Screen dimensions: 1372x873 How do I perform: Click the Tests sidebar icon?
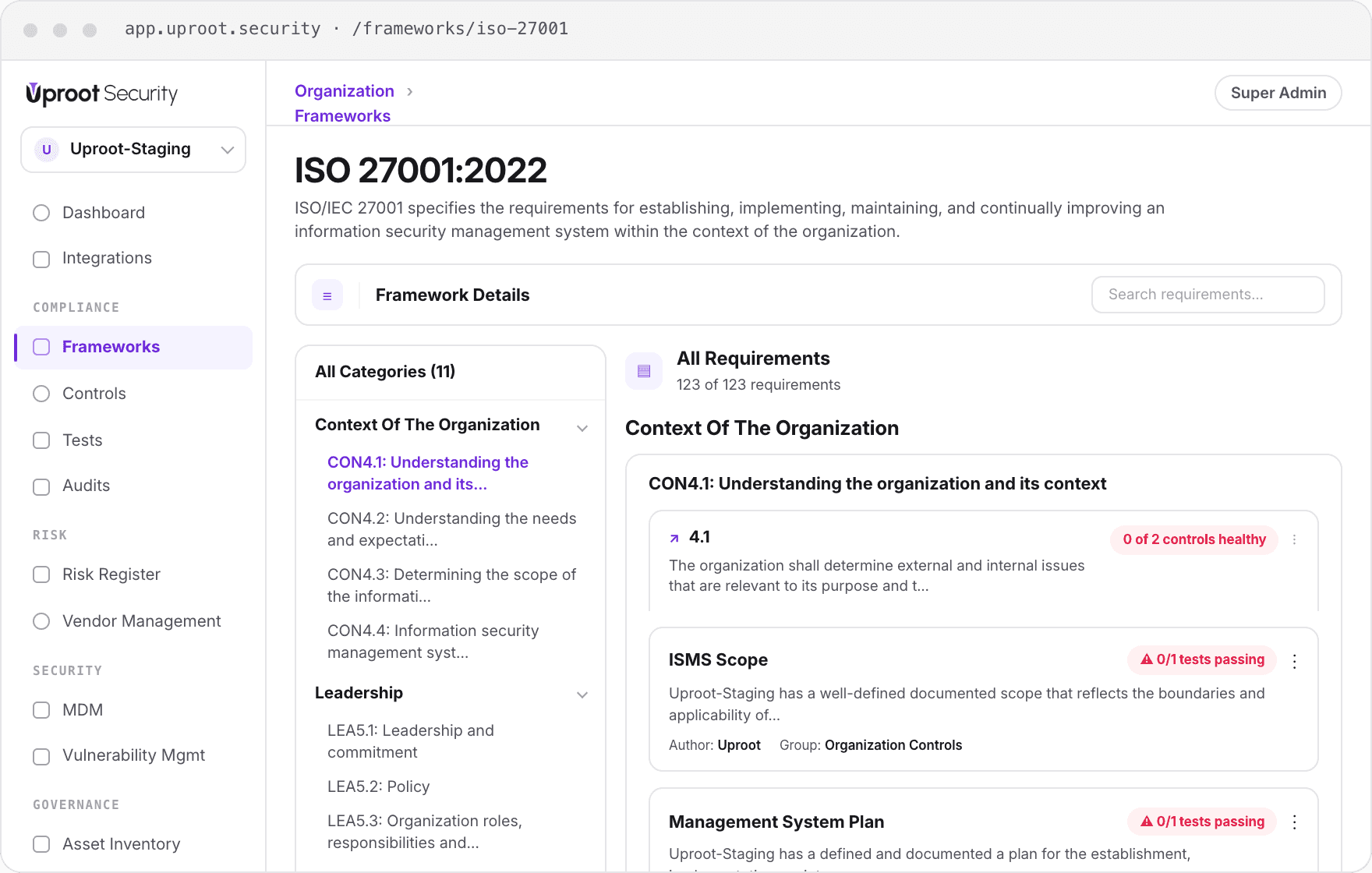[x=41, y=440]
